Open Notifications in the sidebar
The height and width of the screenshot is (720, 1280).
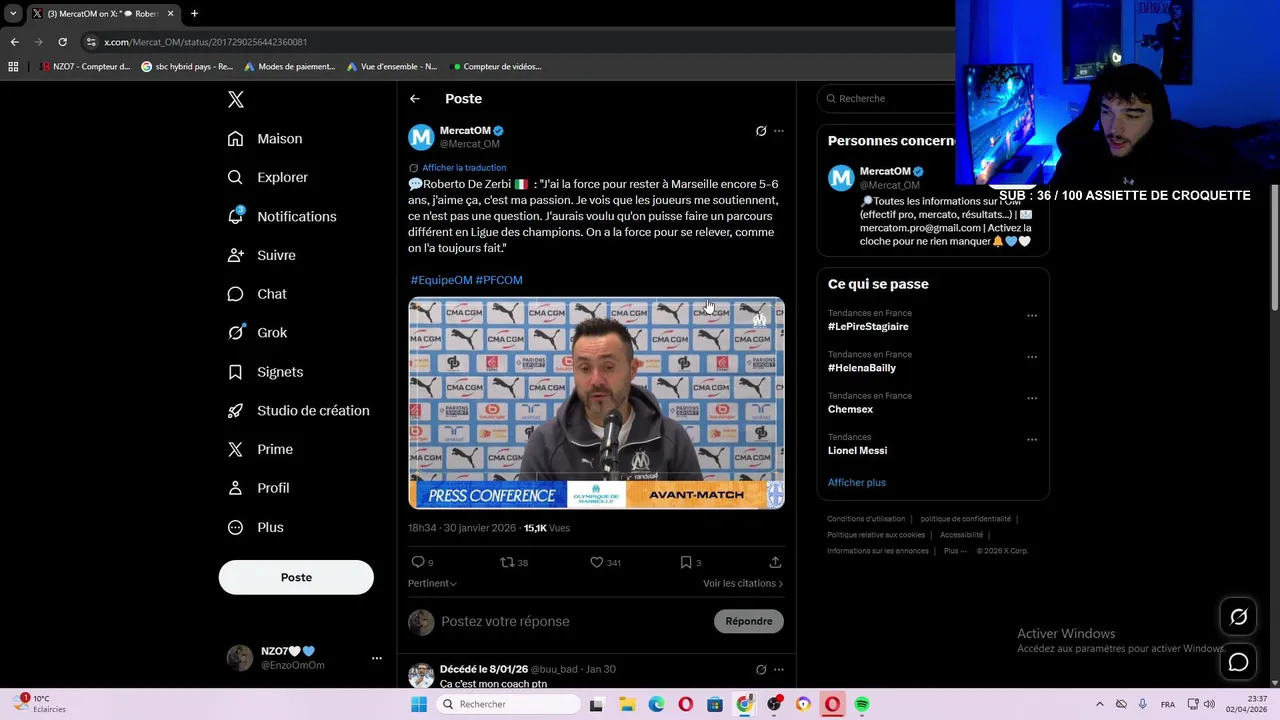tap(282, 216)
